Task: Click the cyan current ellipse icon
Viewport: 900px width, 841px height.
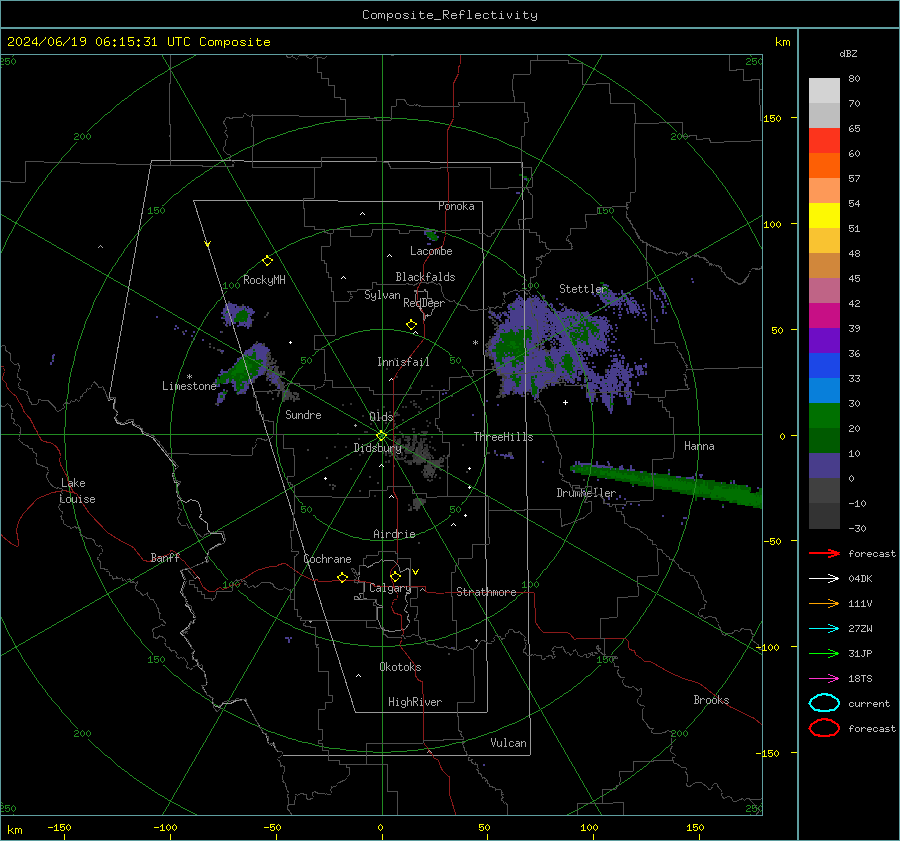Action: pos(824,703)
